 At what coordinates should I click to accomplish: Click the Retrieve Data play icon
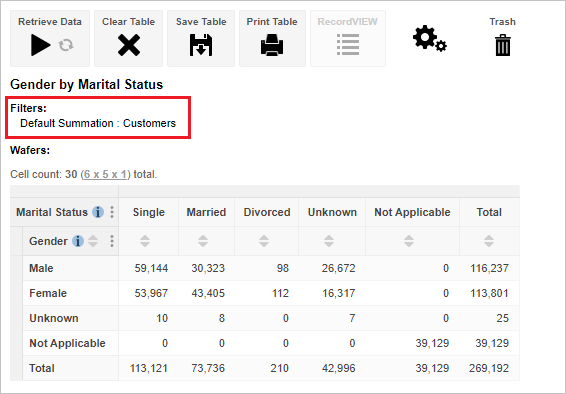(x=40, y=45)
